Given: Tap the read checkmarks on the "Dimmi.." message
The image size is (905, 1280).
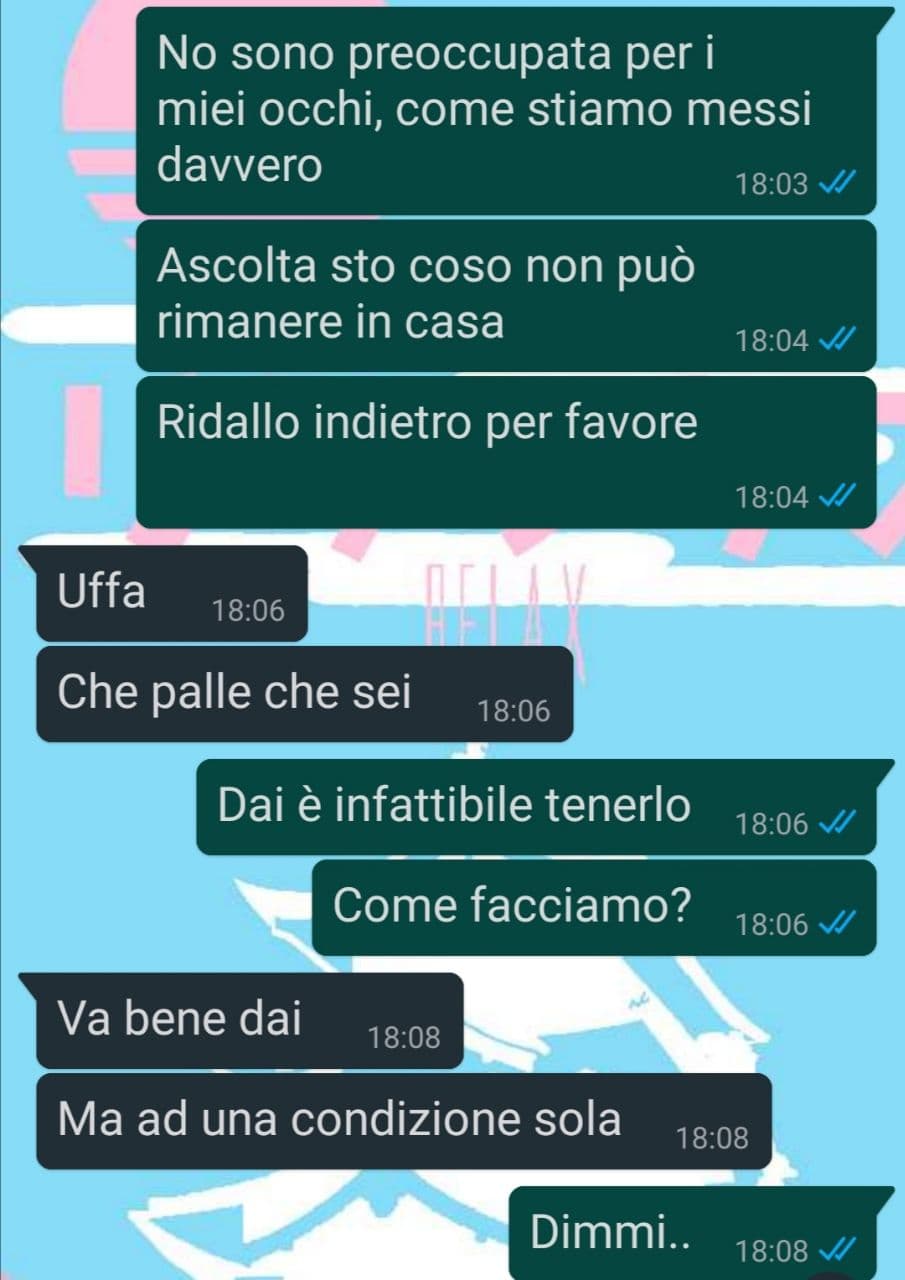Looking at the screenshot, I should 835,1251.
